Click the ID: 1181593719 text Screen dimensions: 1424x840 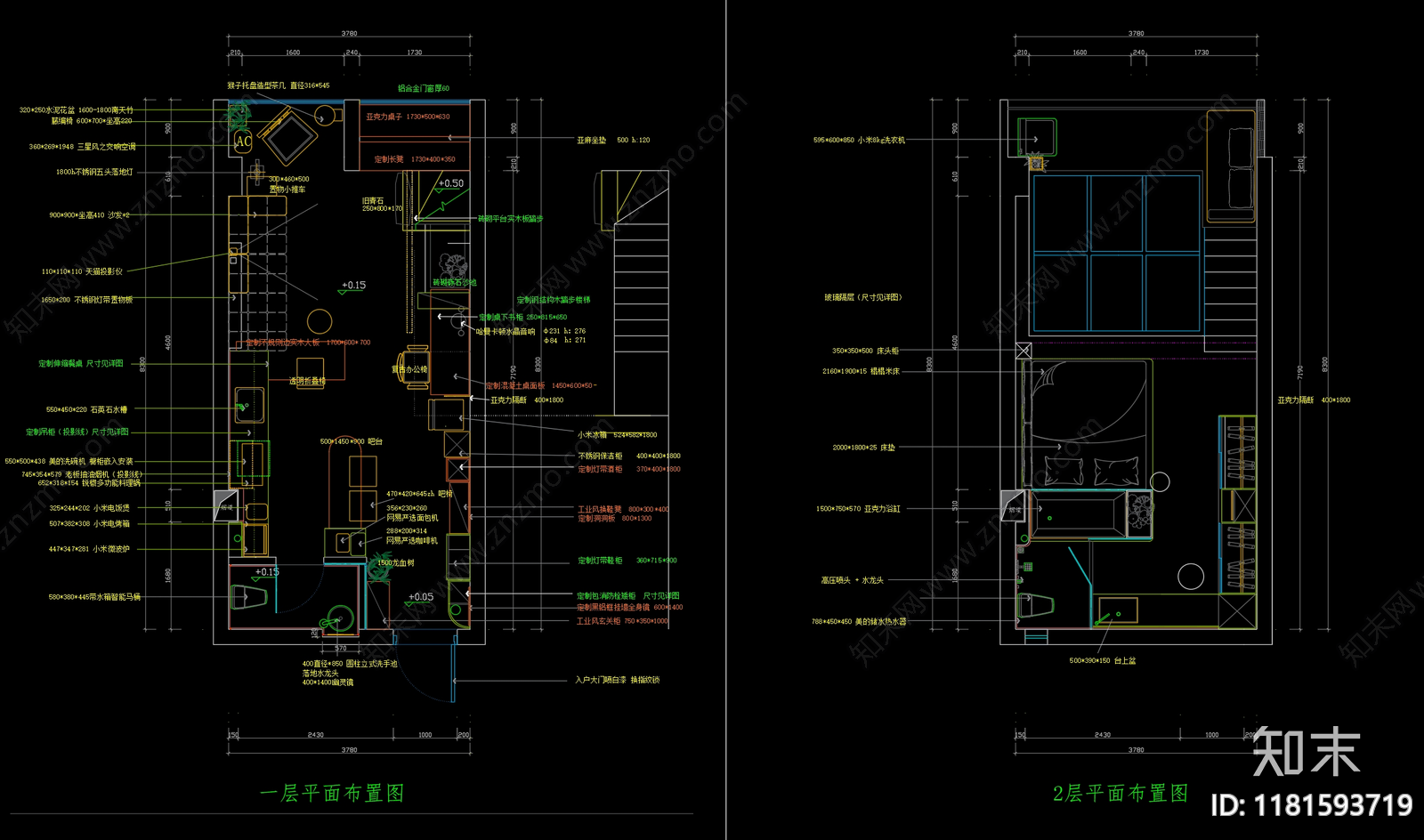click(x=1311, y=805)
